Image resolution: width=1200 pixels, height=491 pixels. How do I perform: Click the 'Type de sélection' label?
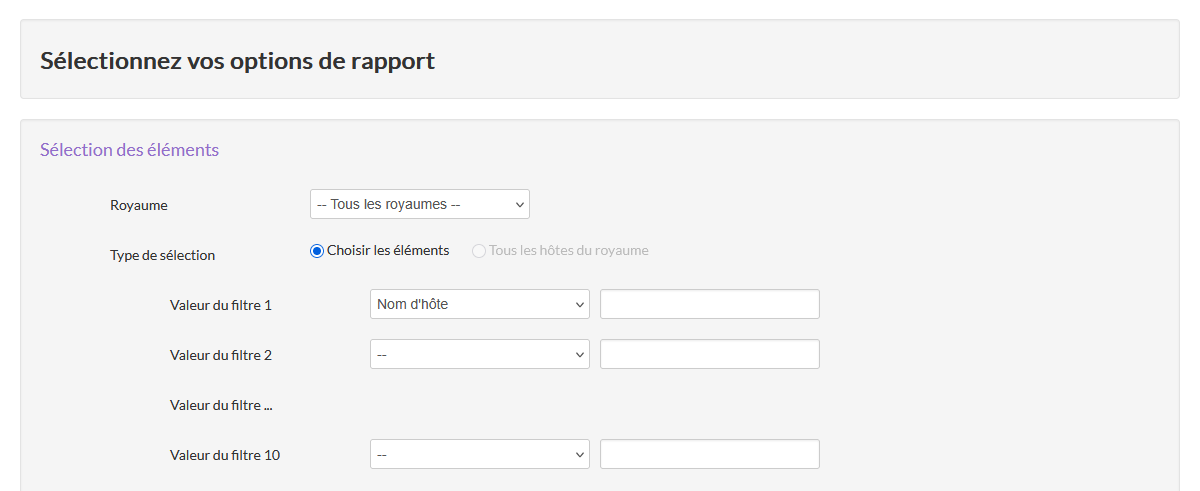[x=162, y=255]
